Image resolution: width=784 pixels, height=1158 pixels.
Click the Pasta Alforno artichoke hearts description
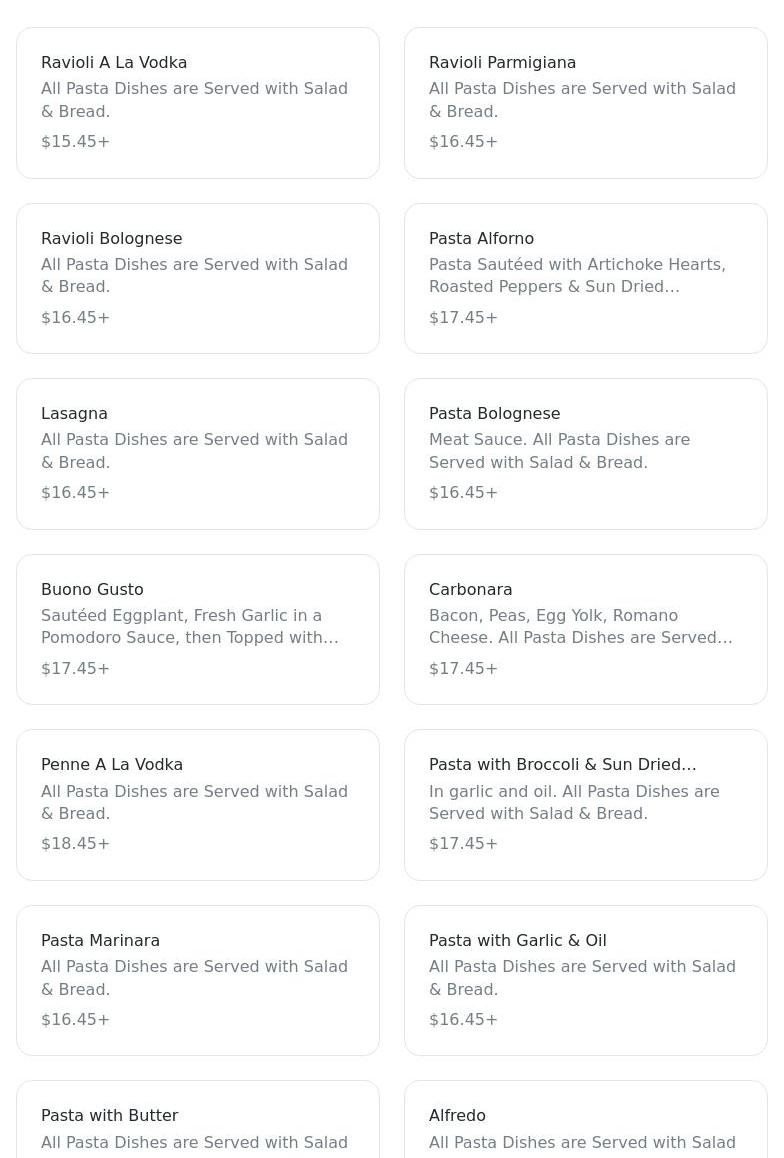577,276
